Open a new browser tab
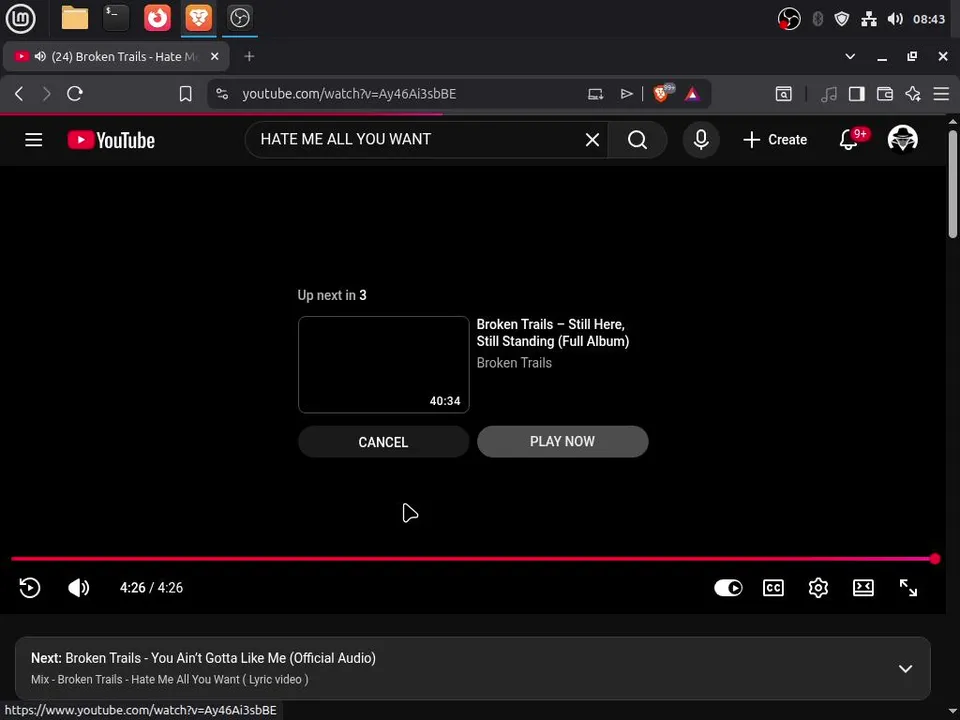 coord(249,56)
